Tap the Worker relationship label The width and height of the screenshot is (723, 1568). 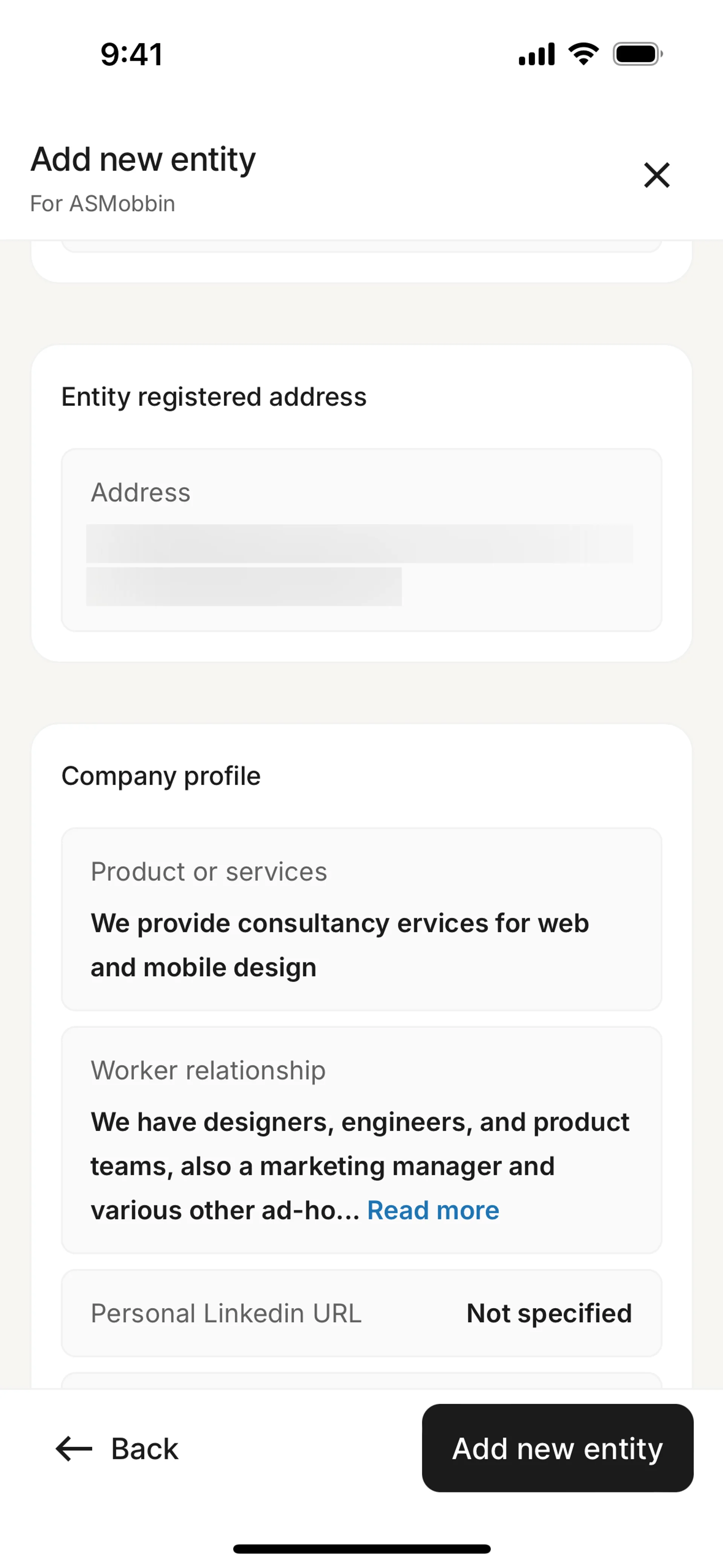208,1070
